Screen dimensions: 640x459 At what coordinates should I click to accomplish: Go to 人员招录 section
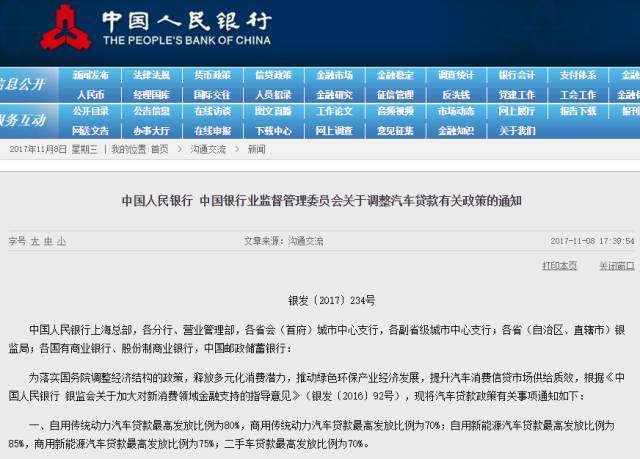click(273, 95)
